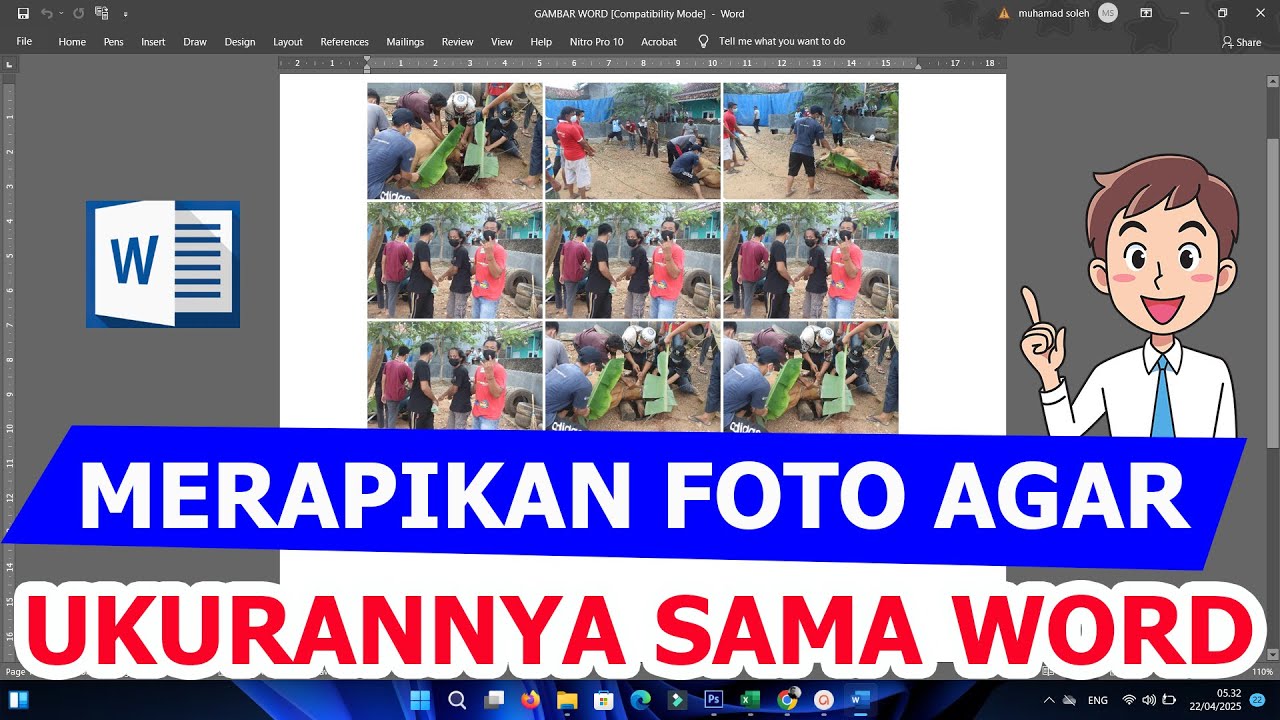This screenshot has width=1280, height=720.
Task: Switch to the Insert ribbon tab
Action: click(x=153, y=42)
